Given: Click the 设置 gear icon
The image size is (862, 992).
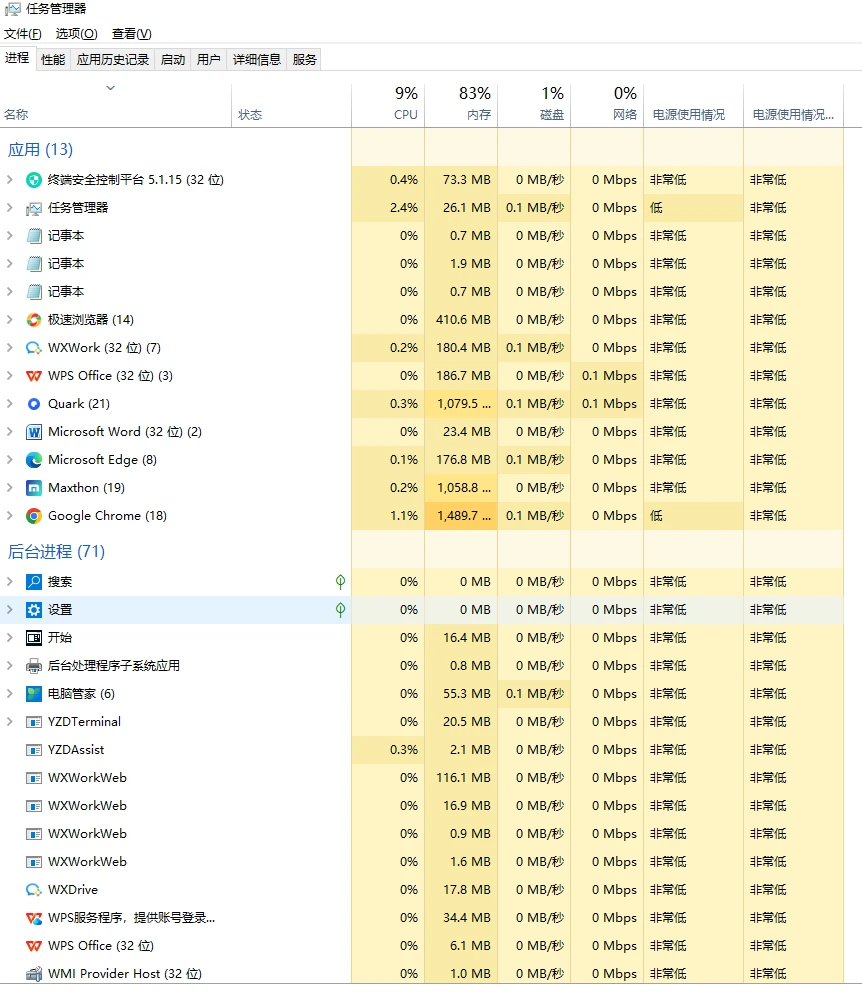Looking at the screenshot, I should click(34, 610).
